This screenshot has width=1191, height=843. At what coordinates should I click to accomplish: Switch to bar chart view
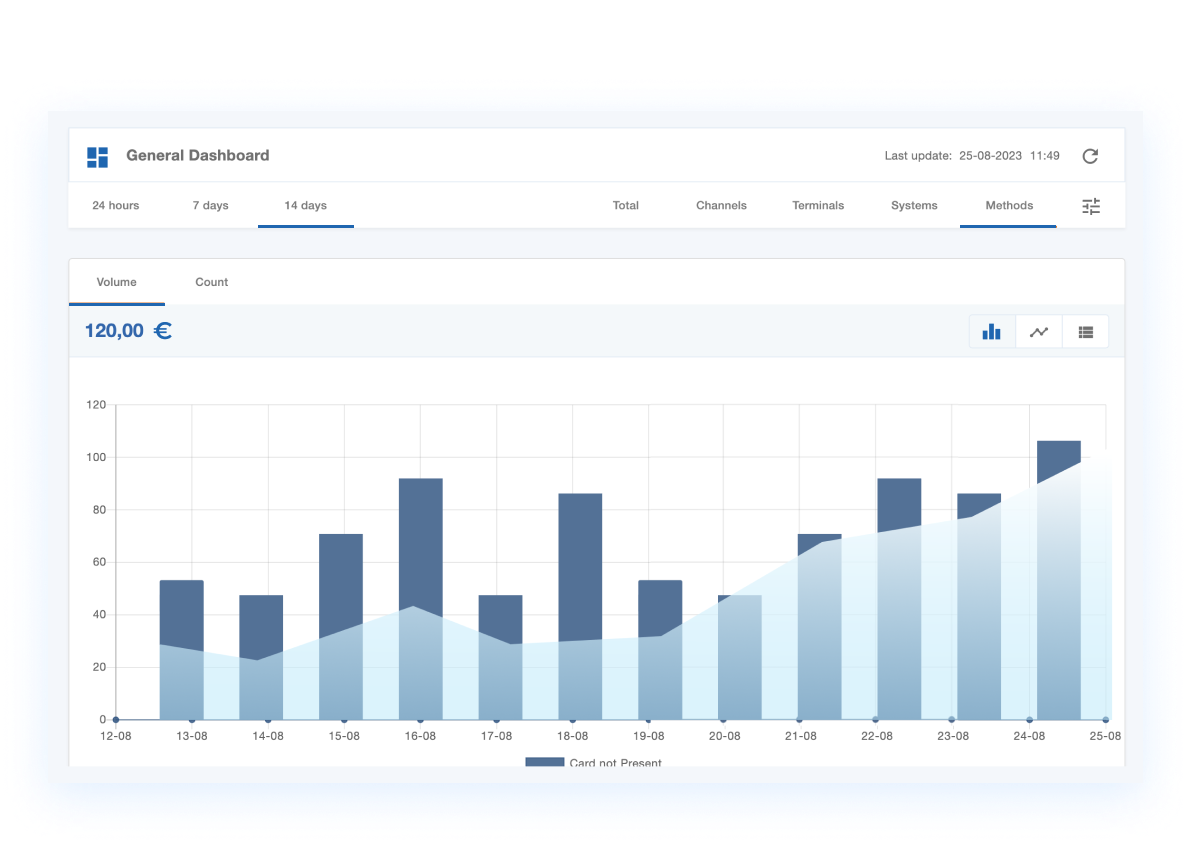click(991, 332)
